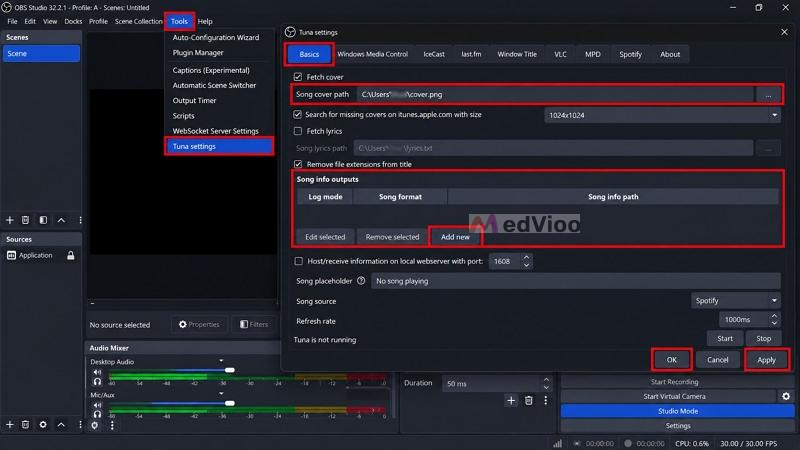The width and height of the screenshot is (800, 450).
Task: Click Remove selected button
Action: click(x=392, y=237)
